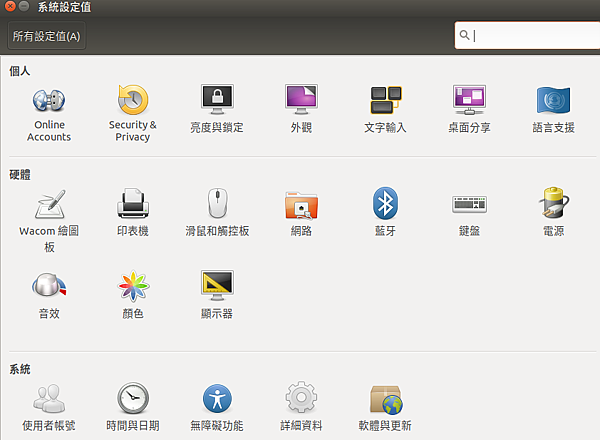Open 音效 sound settings

coord(49,295)
